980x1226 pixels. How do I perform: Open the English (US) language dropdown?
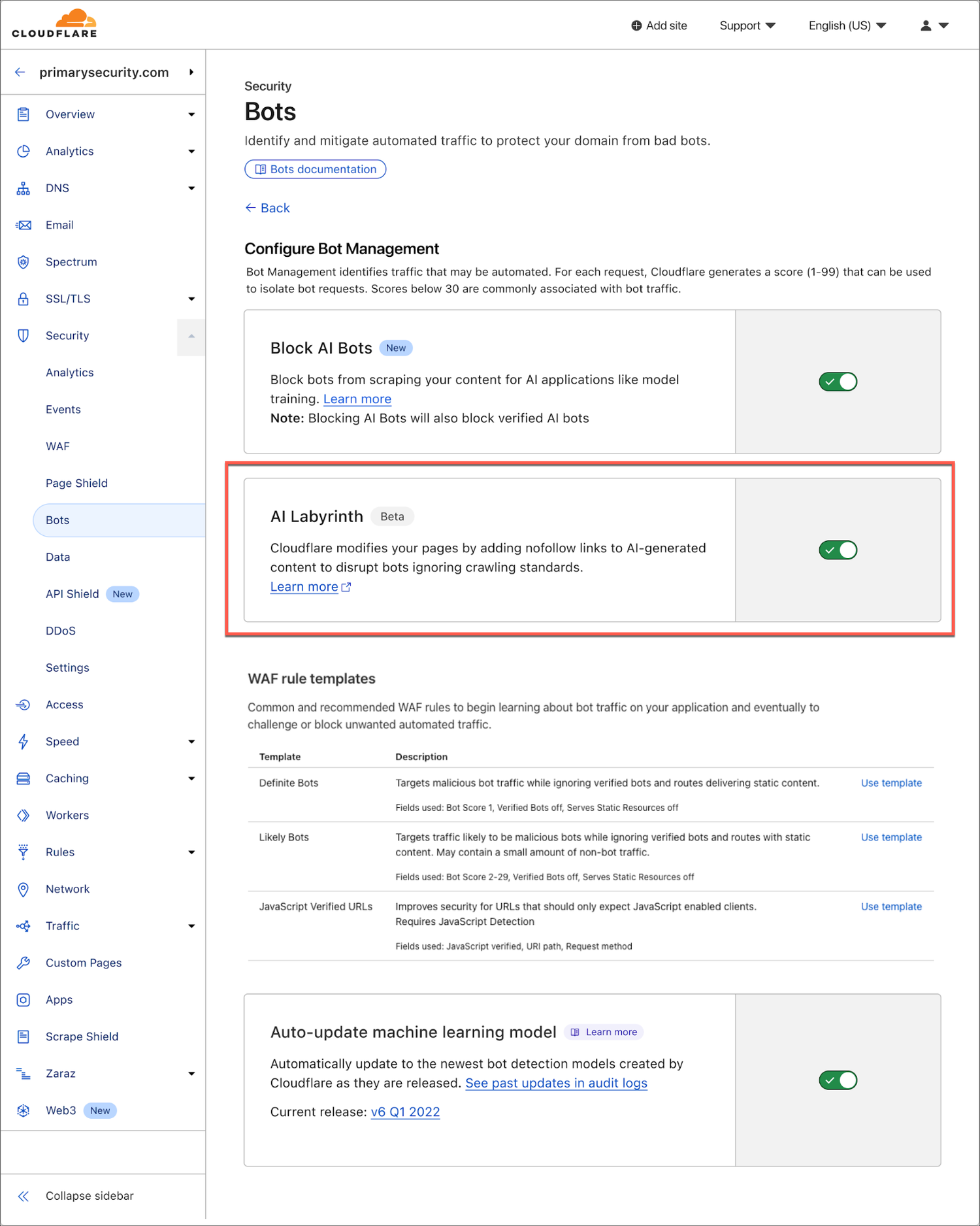[847, 25]
